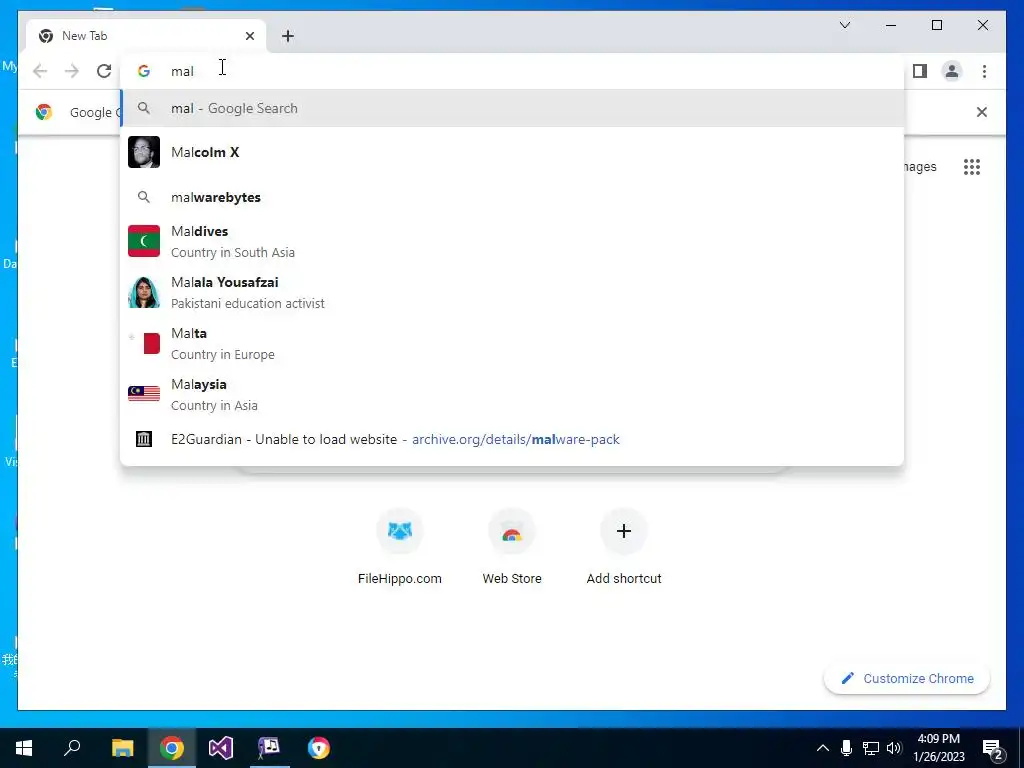1024x768 pixels.
Task: Choose Maldives country suggestion
Action: (512, 242)
